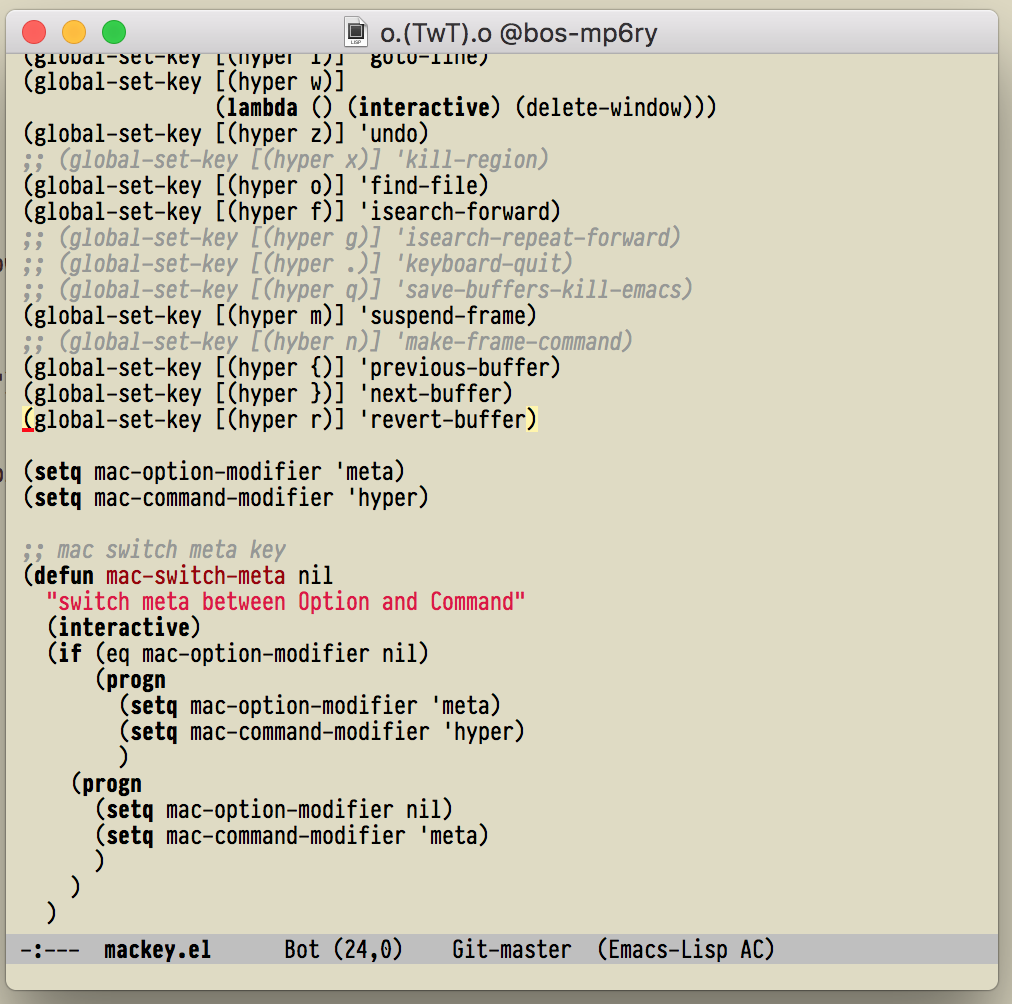Click the mackey.el buffer name in mode line
Image resolution: width=1012 pixels, height=1004 pixels.
(x=157, y=949)
